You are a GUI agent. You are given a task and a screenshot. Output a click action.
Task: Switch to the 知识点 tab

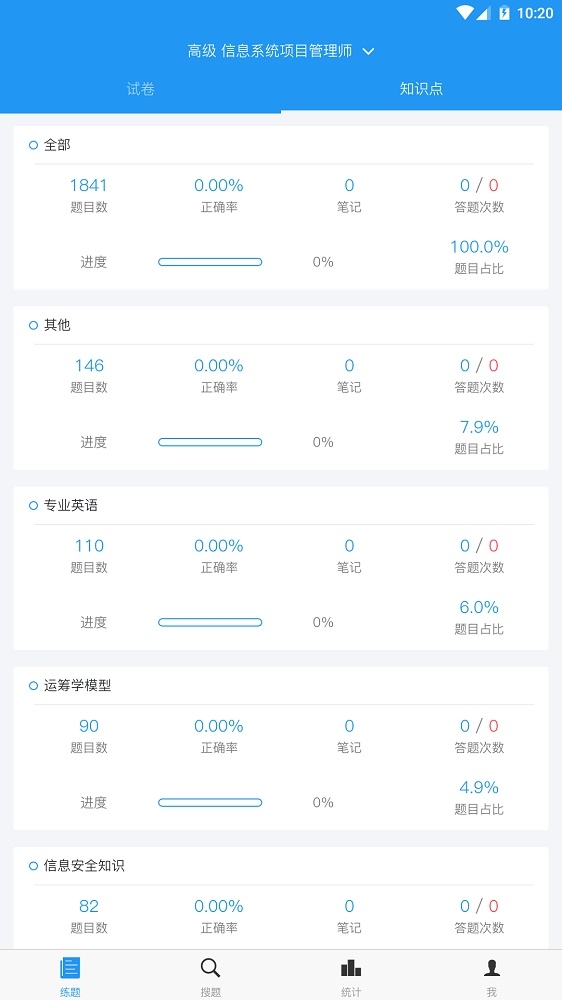(x=421, y=89)
